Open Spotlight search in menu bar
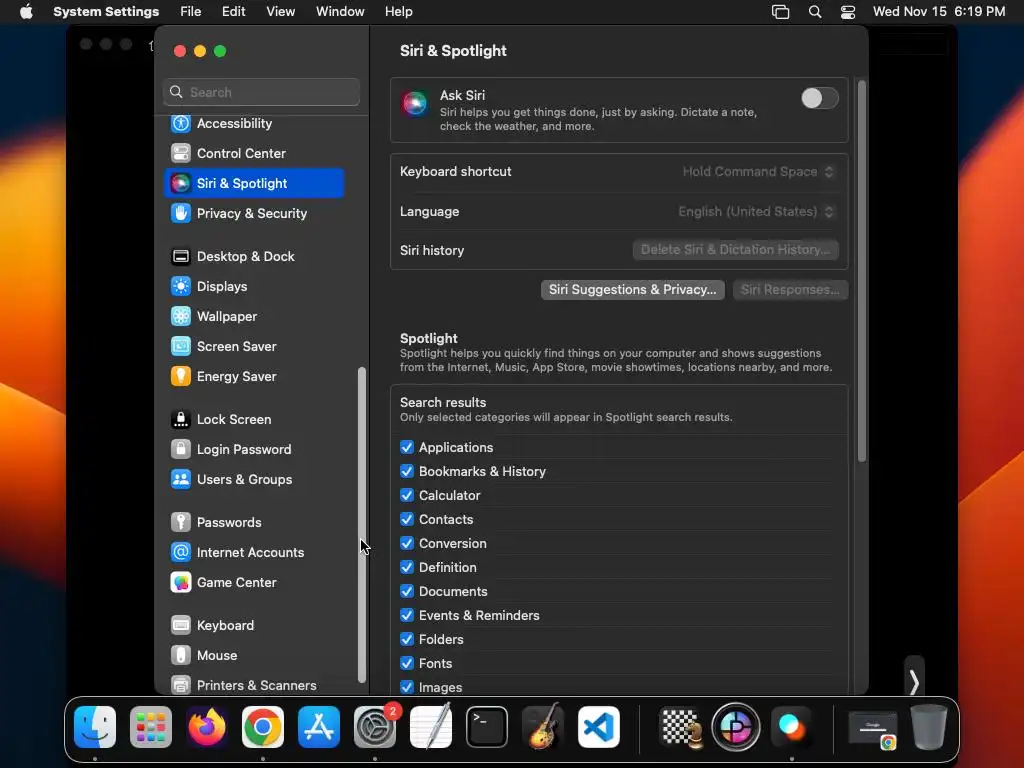This screenshot has height=768, width=1024. (814, 12)
